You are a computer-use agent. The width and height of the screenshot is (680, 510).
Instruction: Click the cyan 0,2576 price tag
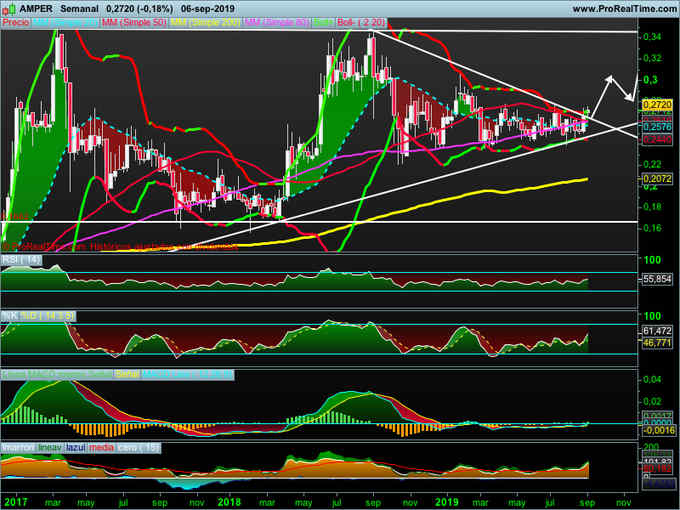657,127
